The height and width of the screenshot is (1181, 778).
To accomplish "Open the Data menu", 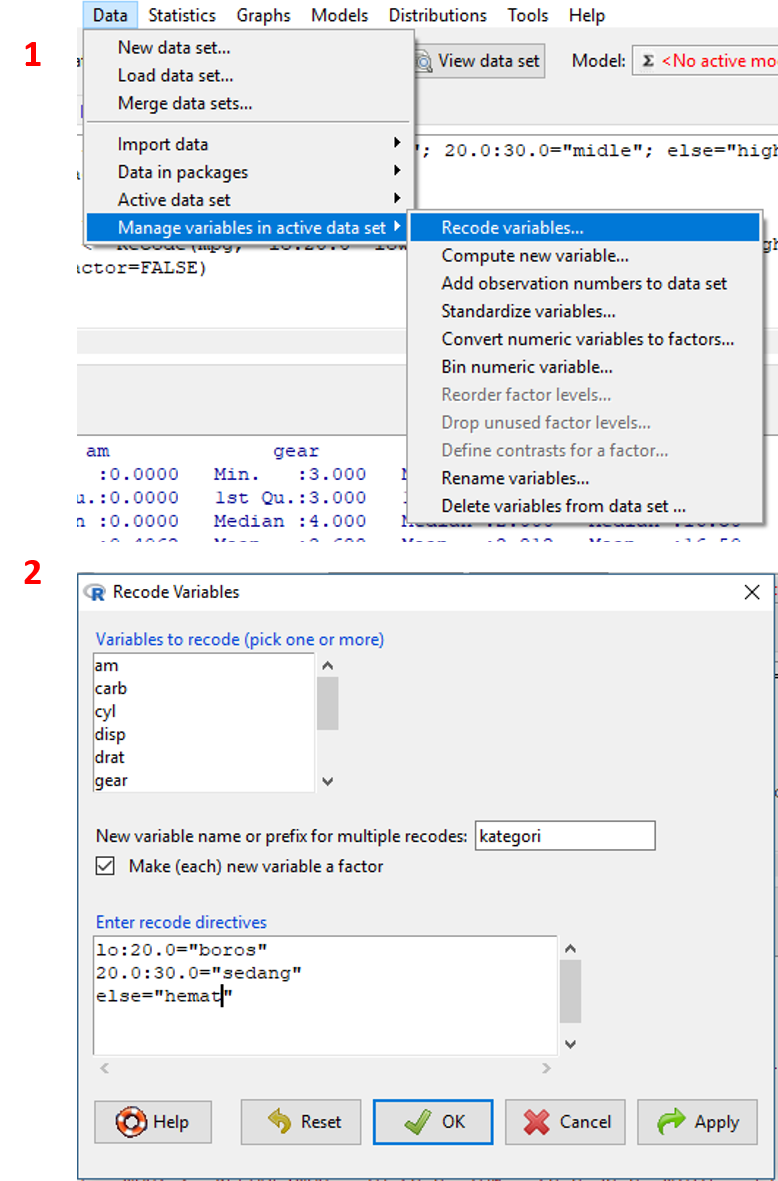I will (x=111, y=15).
